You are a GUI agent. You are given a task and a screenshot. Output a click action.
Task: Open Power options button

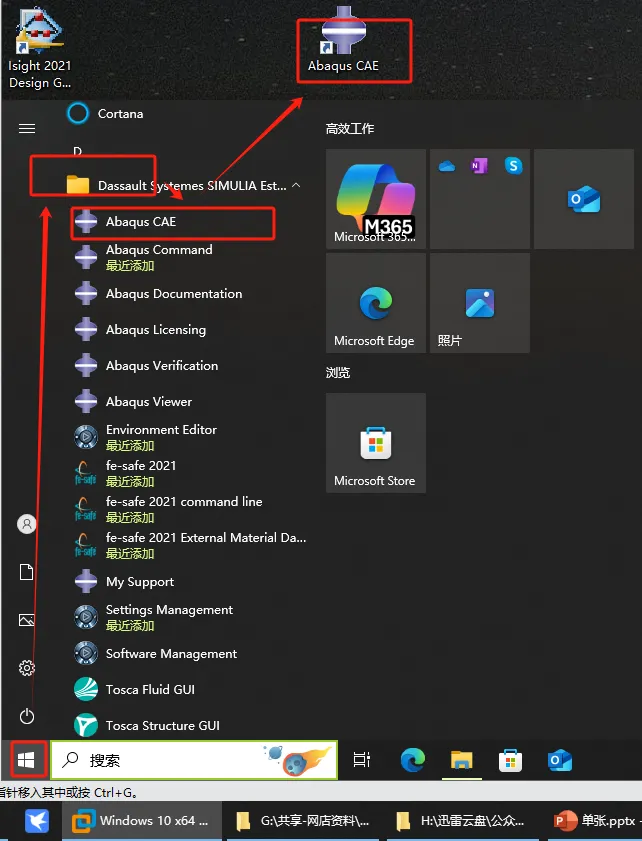click(x=27, y=716)
